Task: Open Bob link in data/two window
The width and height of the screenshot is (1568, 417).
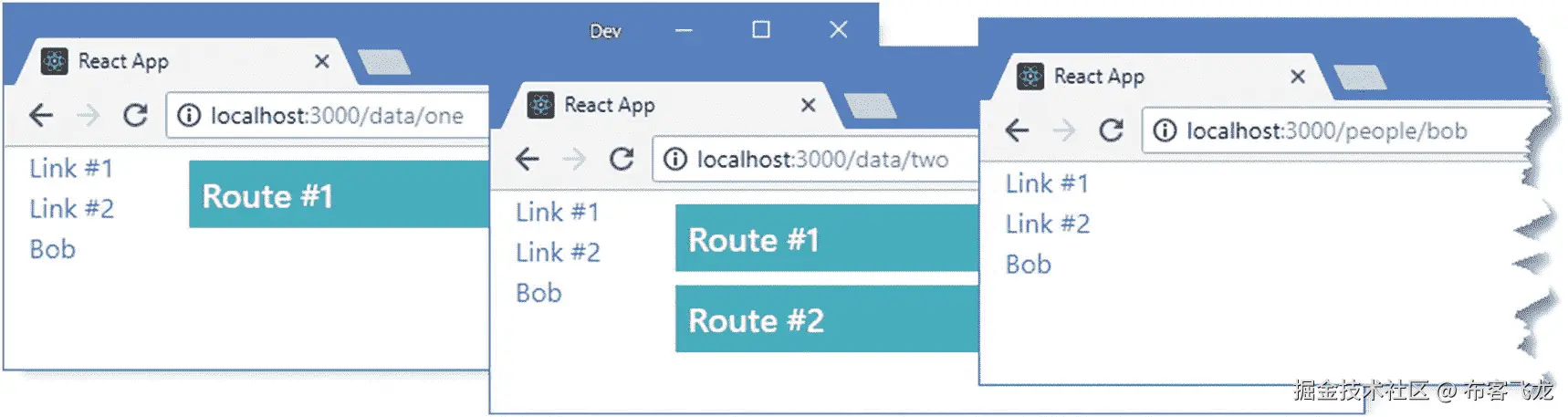Action: (x=538, y=293)
